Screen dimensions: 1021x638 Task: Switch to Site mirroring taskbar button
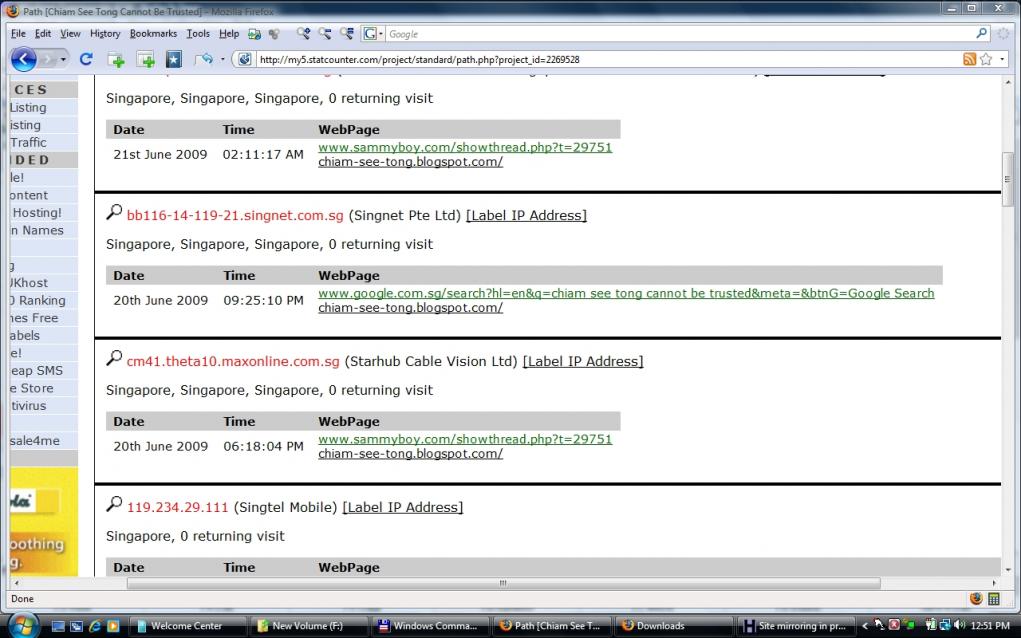[795, 626]
